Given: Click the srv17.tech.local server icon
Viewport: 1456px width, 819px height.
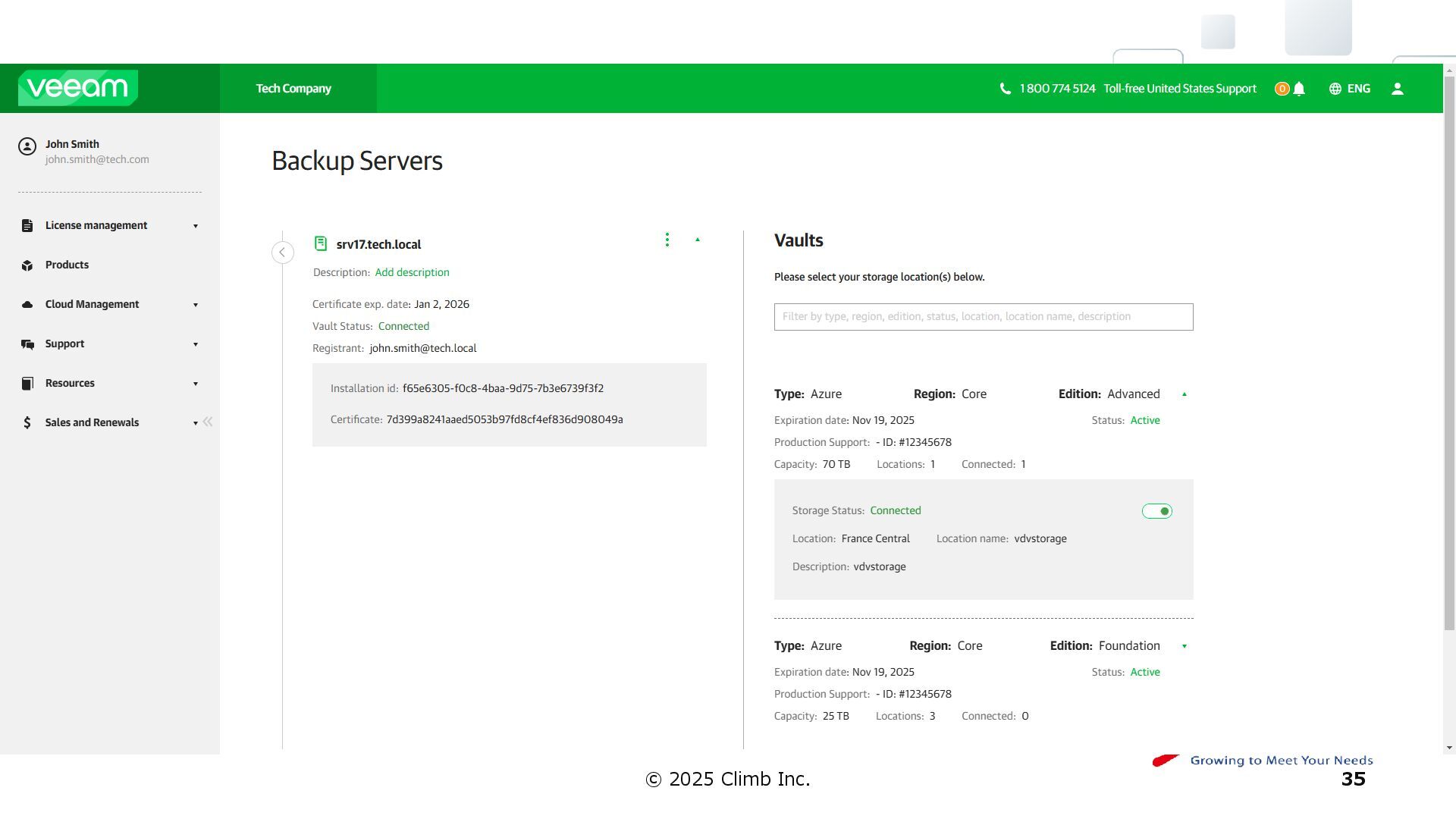Looking at the screenshot, I should coord(321,243).
